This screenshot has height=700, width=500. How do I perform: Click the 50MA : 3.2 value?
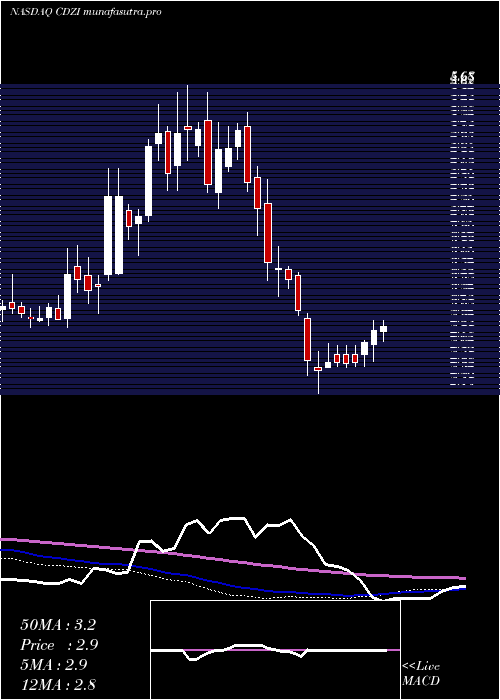tap(58, 625)
